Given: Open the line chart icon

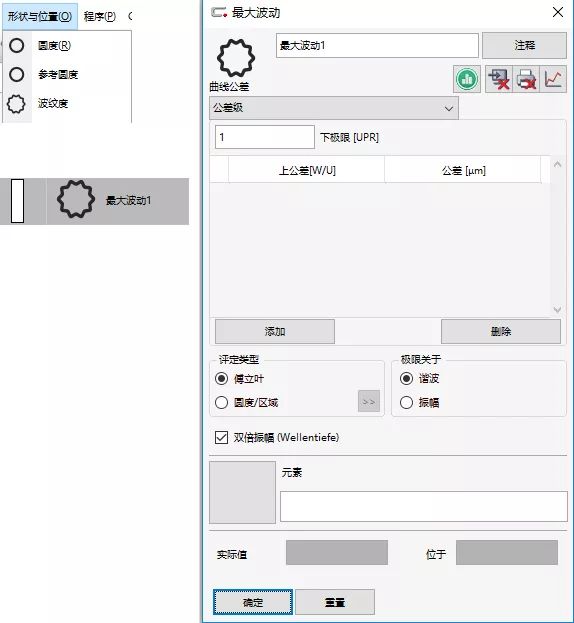Looking at the screenshot, I should pyautogui.click(x=553, y=79).
